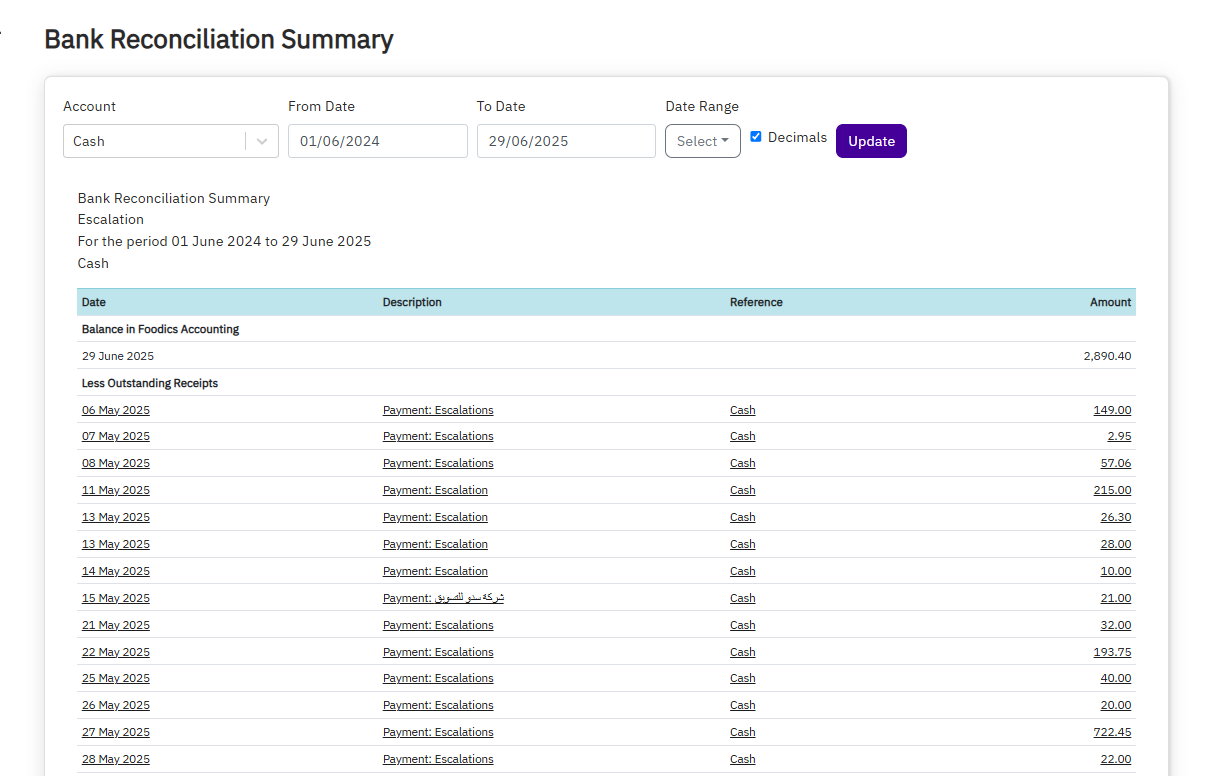Click the Date column header

[91, 301]
